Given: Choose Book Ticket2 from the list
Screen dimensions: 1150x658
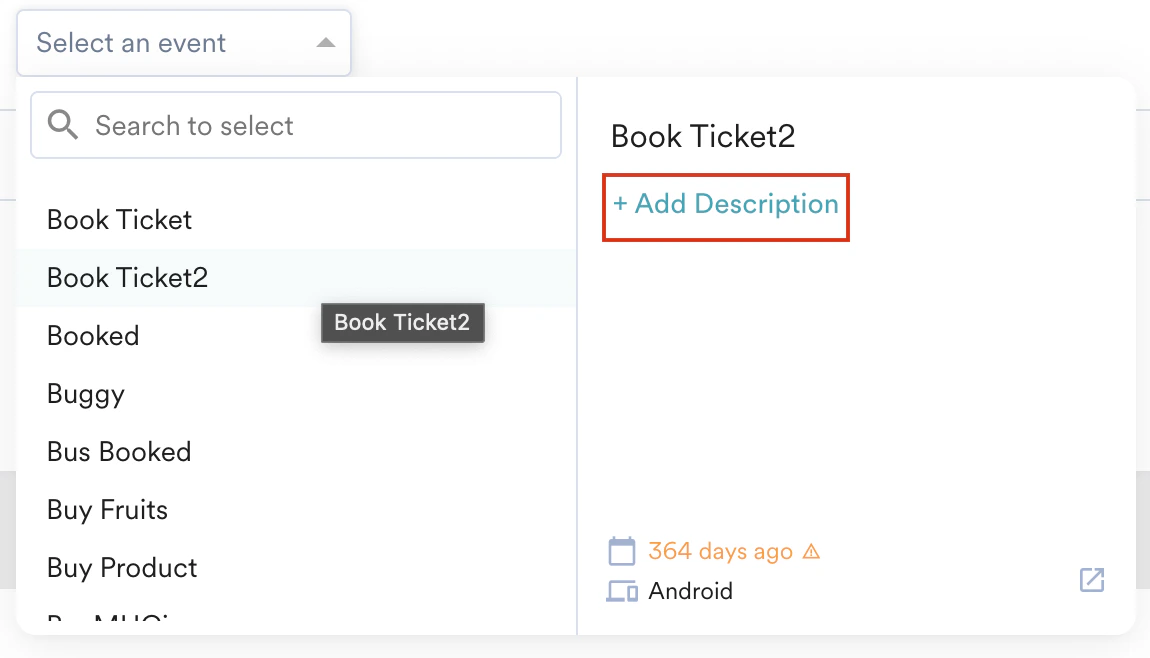Looking at the screenshot, I should pyautogui.click(x=127, y=278).
